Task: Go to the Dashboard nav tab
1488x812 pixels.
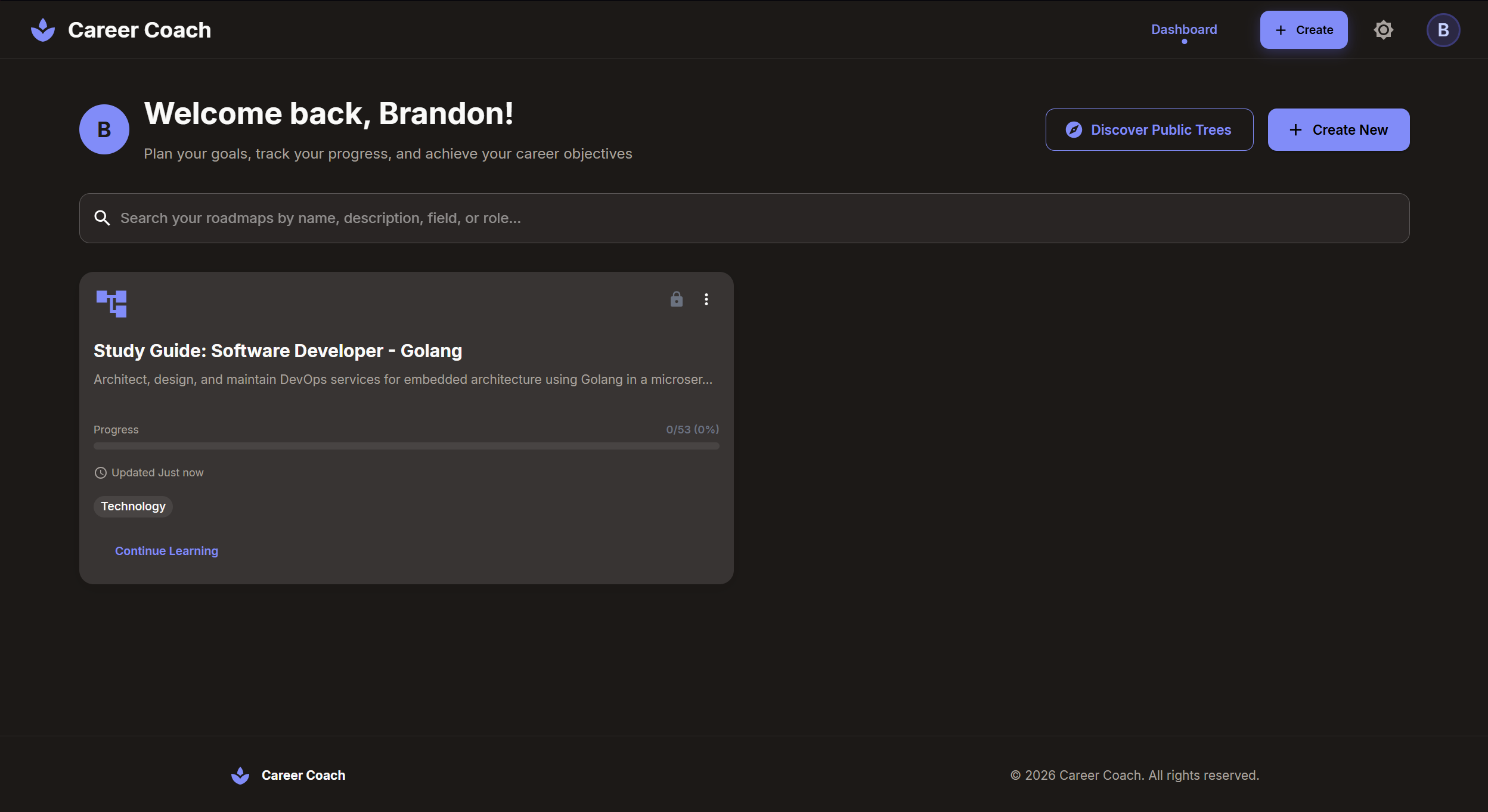Action: click(1184, 30)
